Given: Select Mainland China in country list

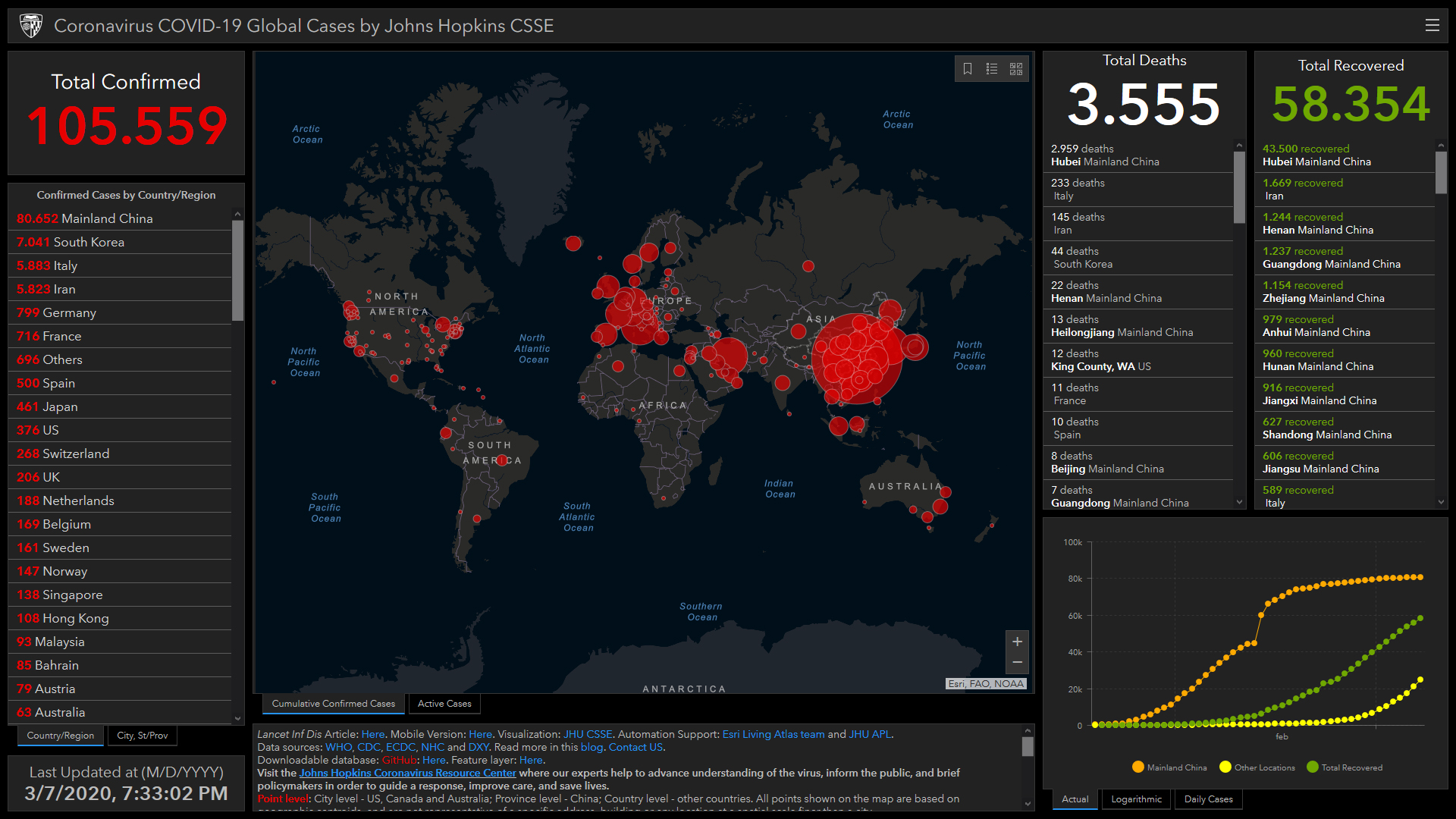Looking at the screenshot, I should click(x=120, y=218).
